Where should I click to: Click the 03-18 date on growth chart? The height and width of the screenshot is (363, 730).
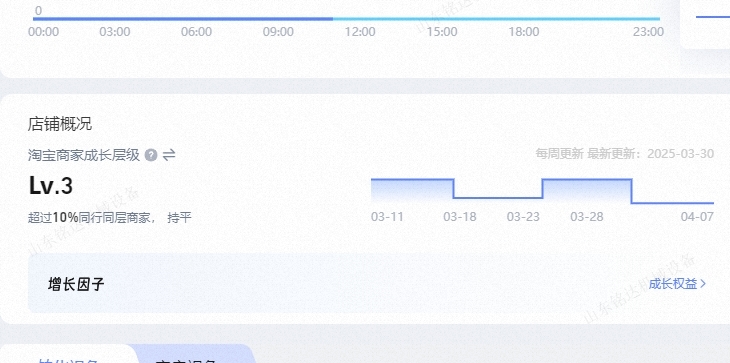(x=460, y=216)
